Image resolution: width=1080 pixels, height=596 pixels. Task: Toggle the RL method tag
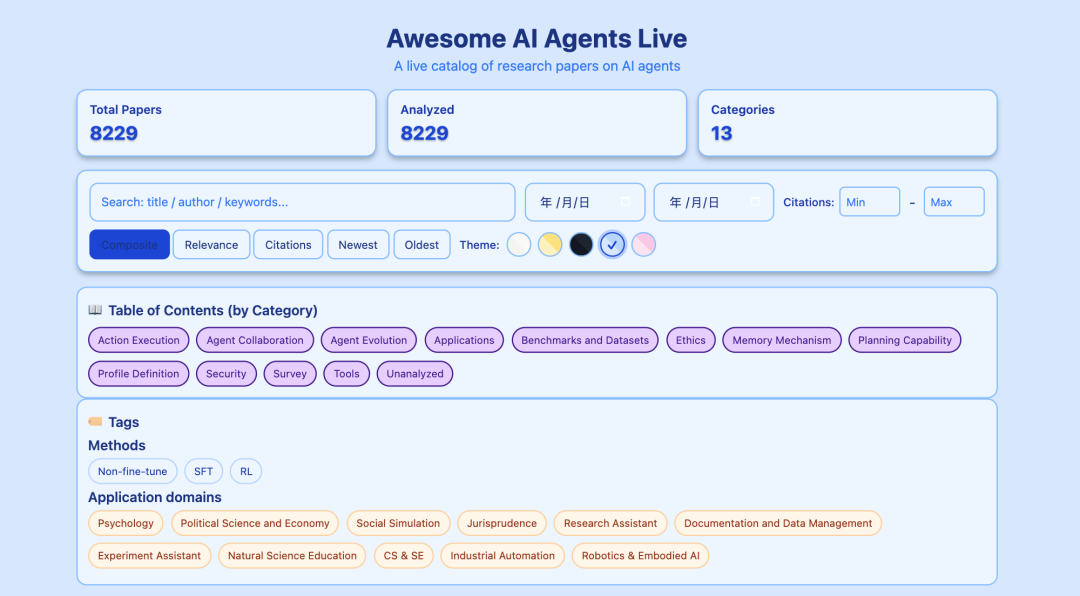click(x=246, y=471)
